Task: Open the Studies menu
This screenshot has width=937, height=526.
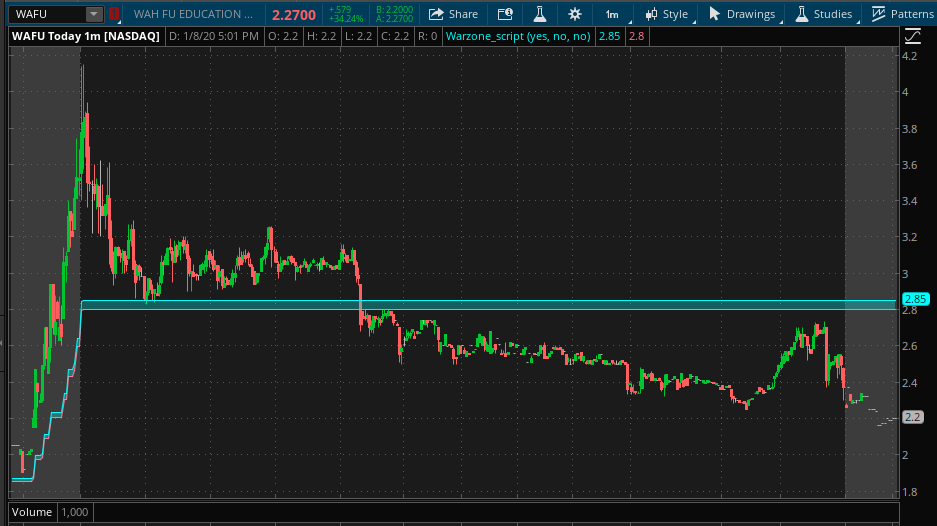Action: tap(823, 14)
